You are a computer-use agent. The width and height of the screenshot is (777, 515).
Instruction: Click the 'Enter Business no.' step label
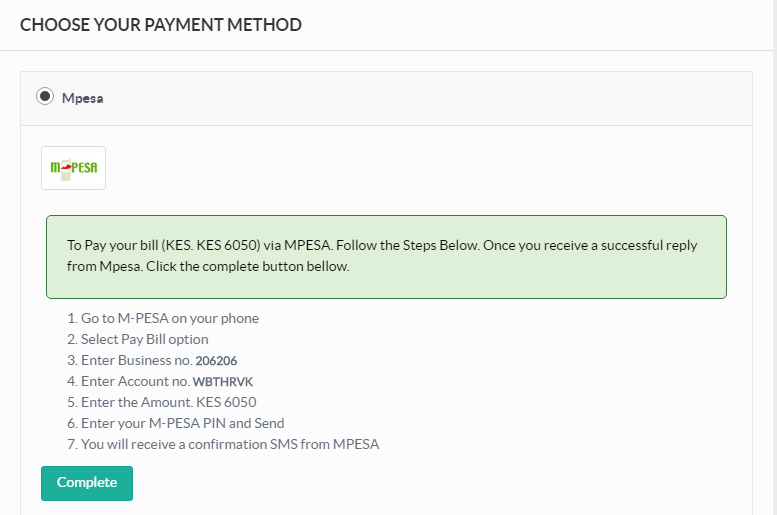(128, 360)
